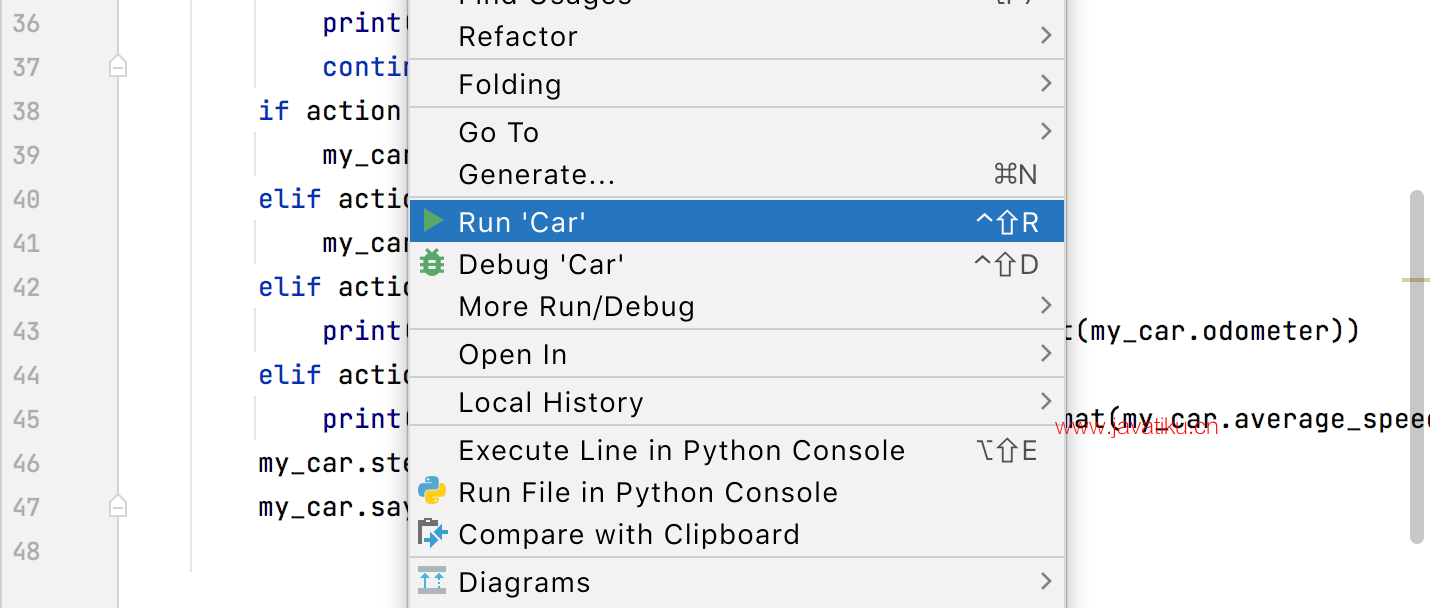This screenshot has height=608, width=1430.
Task: Click the vertical editor scrollbar
Action: coord(1416,367)
